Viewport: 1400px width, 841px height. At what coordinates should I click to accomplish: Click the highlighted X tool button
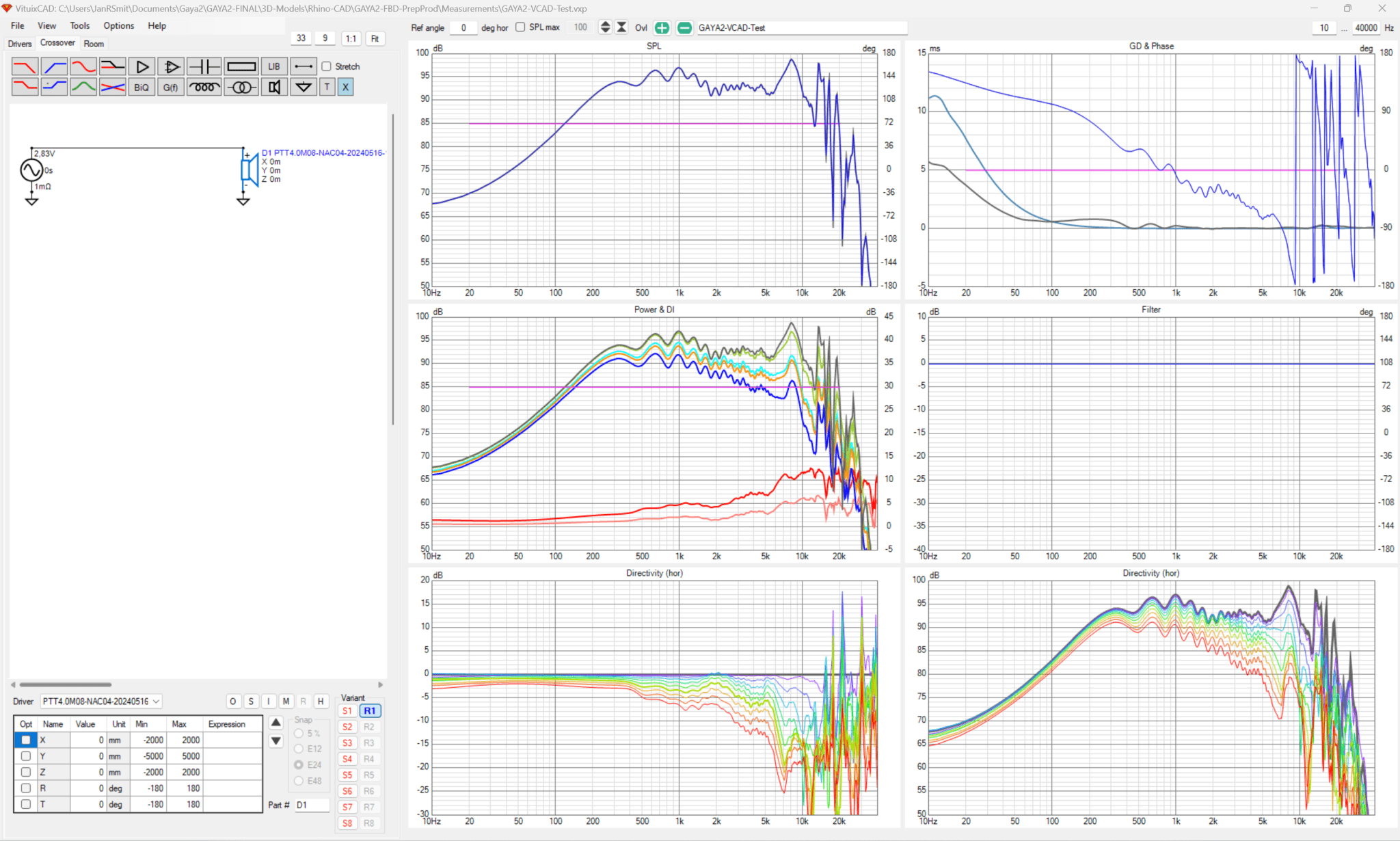(x=345, y=87)
